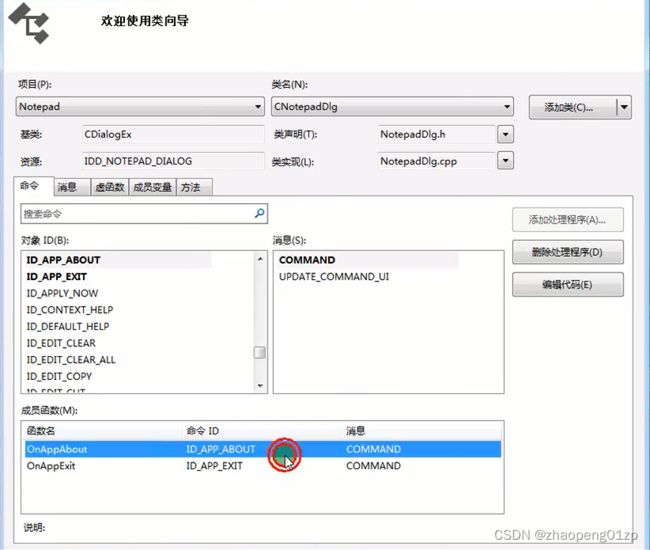Select ID_APP_EXIT in object ID list
The height and width of the screenshot is (550, 650).
click(x=57, y=276)
